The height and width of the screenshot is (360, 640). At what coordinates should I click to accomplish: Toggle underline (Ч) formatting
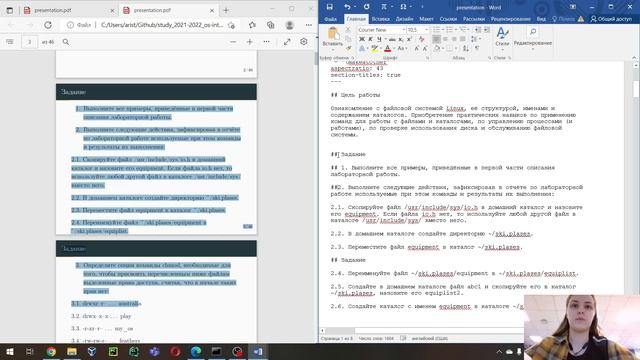(379, 39)
